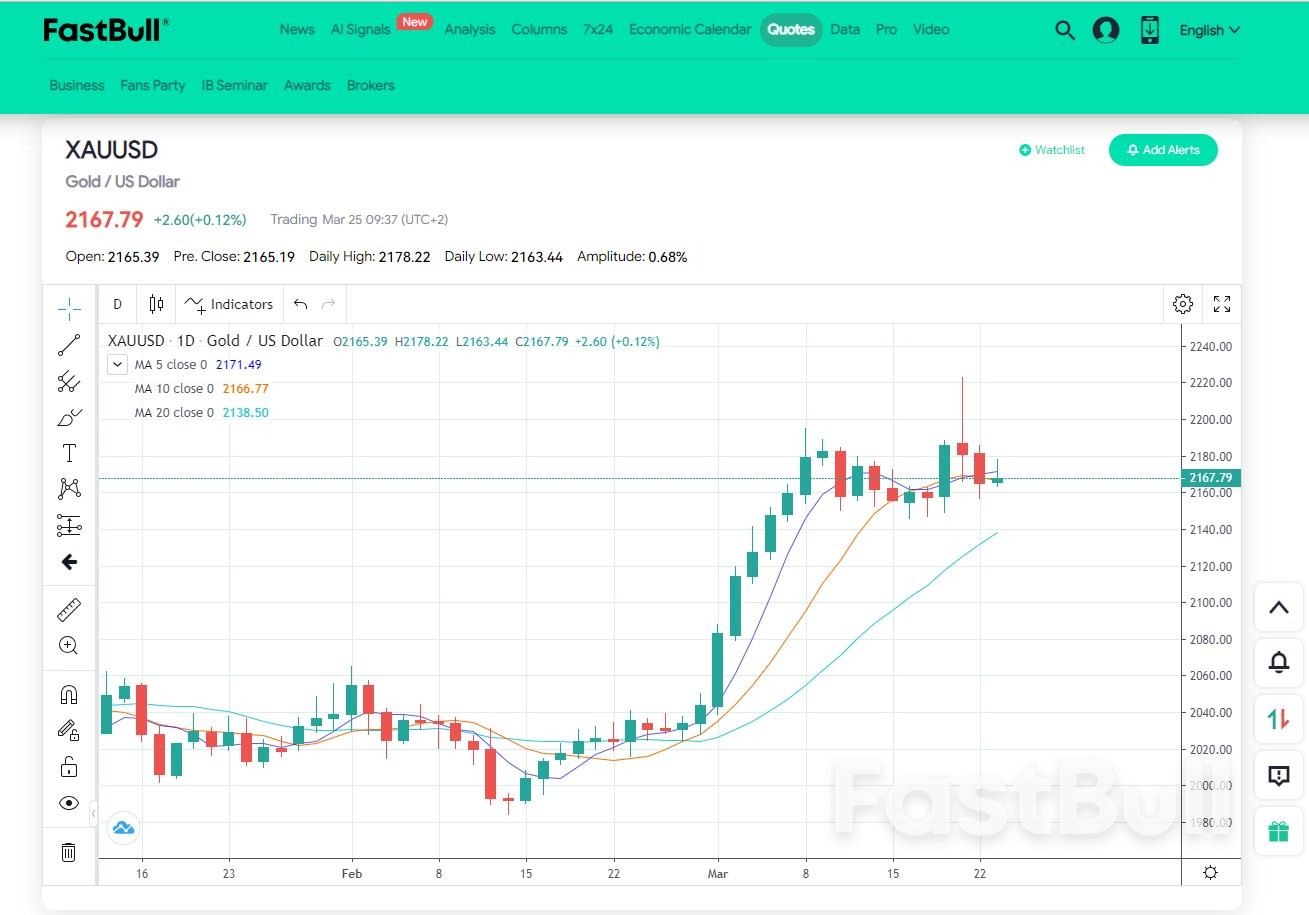Click the Add Alerts button
Screen dimensions: 1309x915
1163,149
